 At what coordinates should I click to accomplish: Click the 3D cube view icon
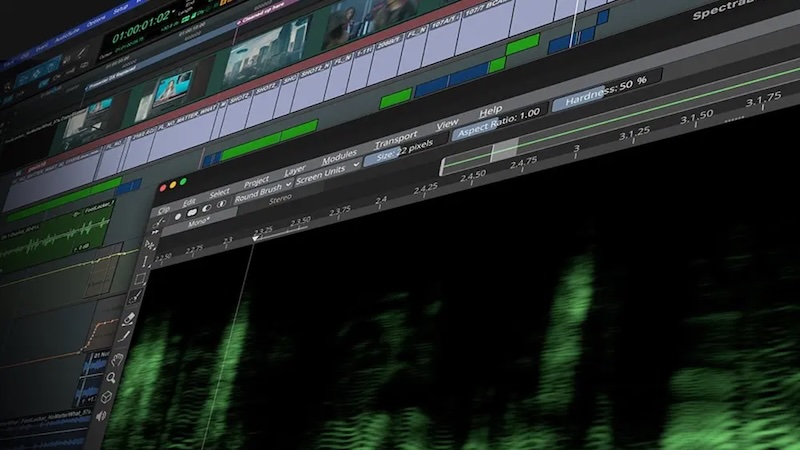click(x=106, y=396)
